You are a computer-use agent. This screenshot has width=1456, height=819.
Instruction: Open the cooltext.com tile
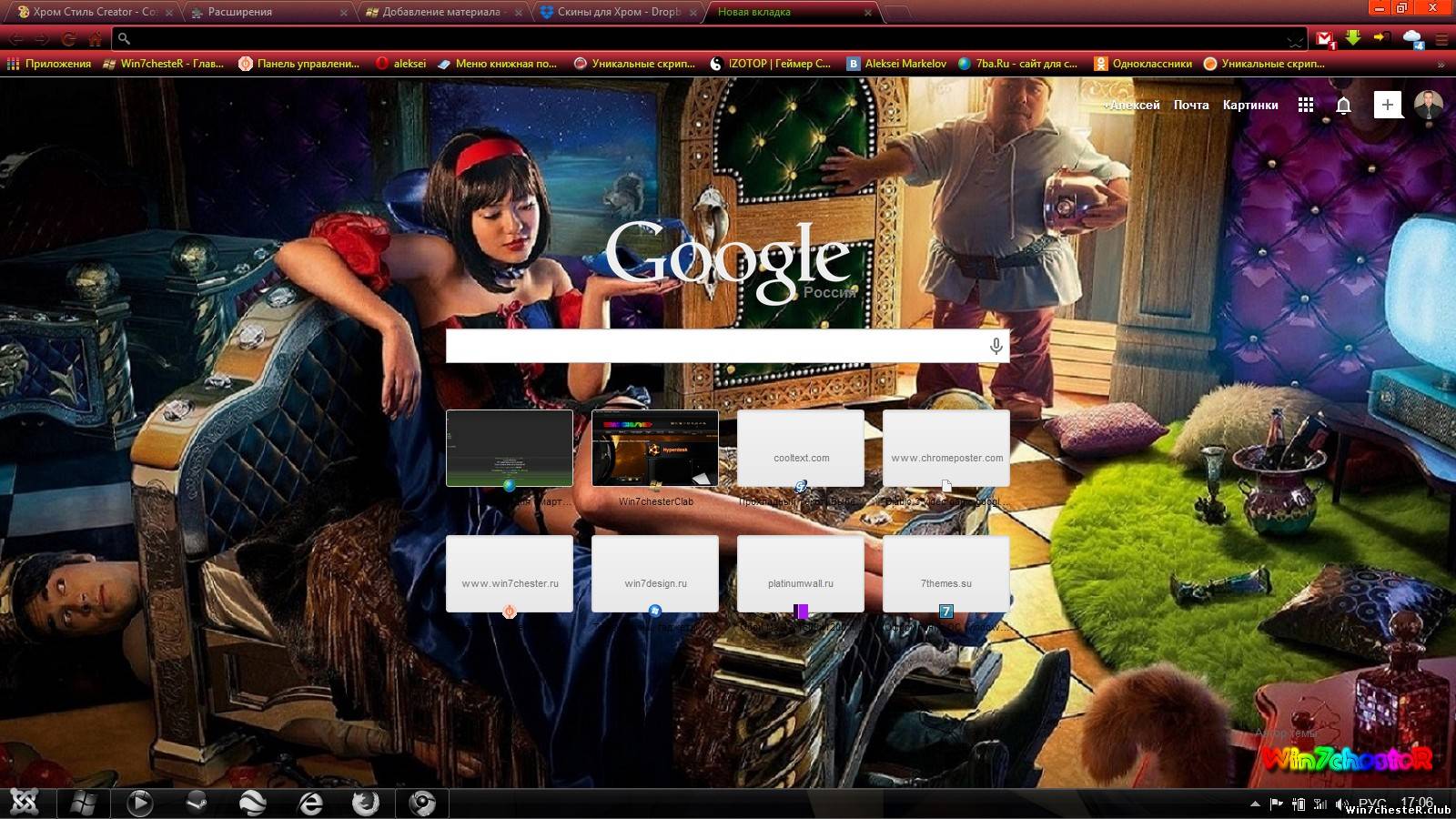801,448
